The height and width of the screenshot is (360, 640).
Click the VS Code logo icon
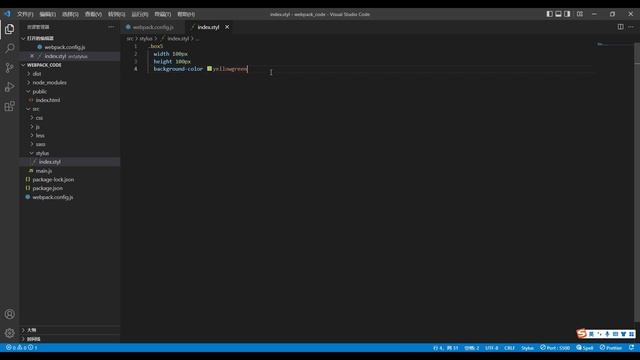pyautogui.click(x=7, y=14)
